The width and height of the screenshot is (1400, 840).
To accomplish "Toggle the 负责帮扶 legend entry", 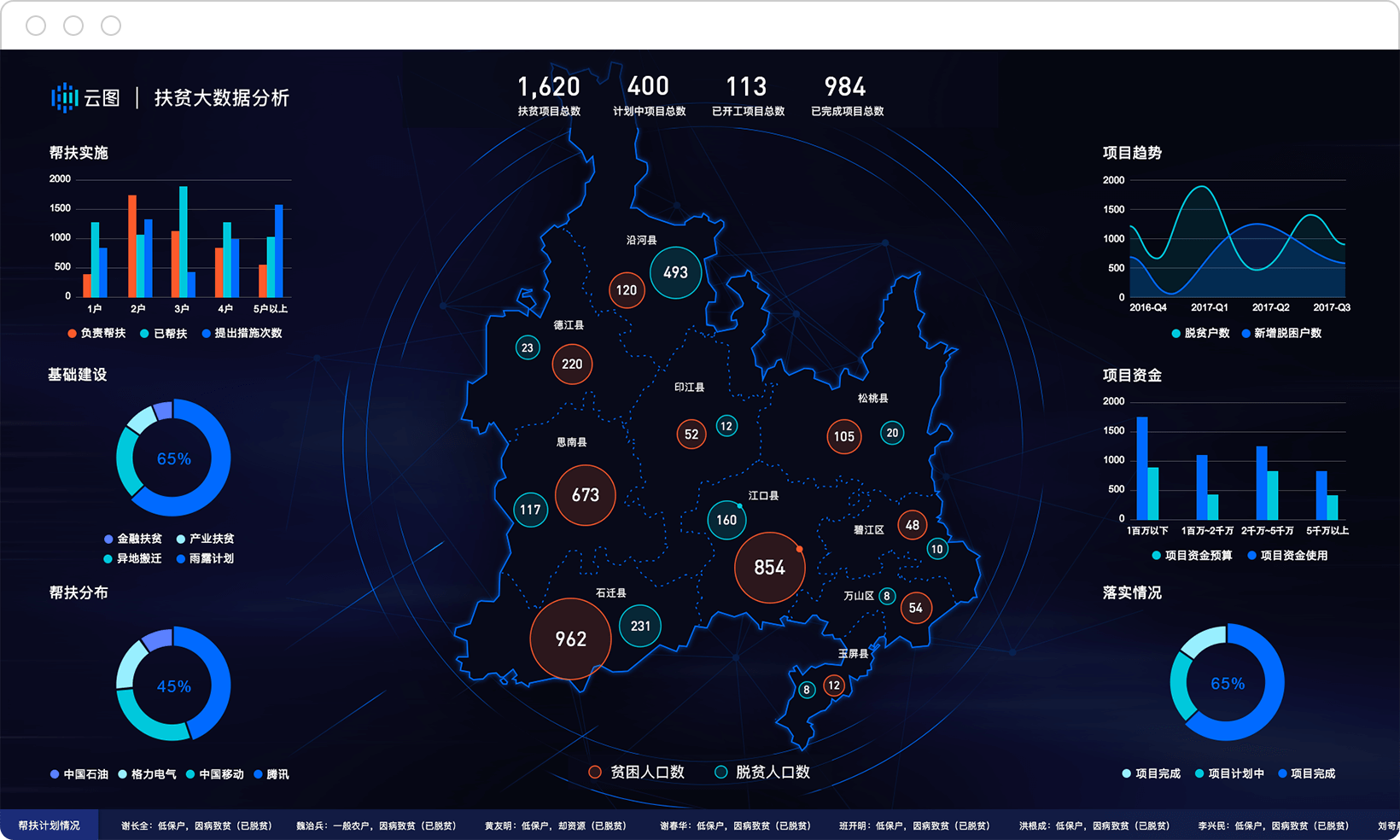I will [x=96, y=333].
